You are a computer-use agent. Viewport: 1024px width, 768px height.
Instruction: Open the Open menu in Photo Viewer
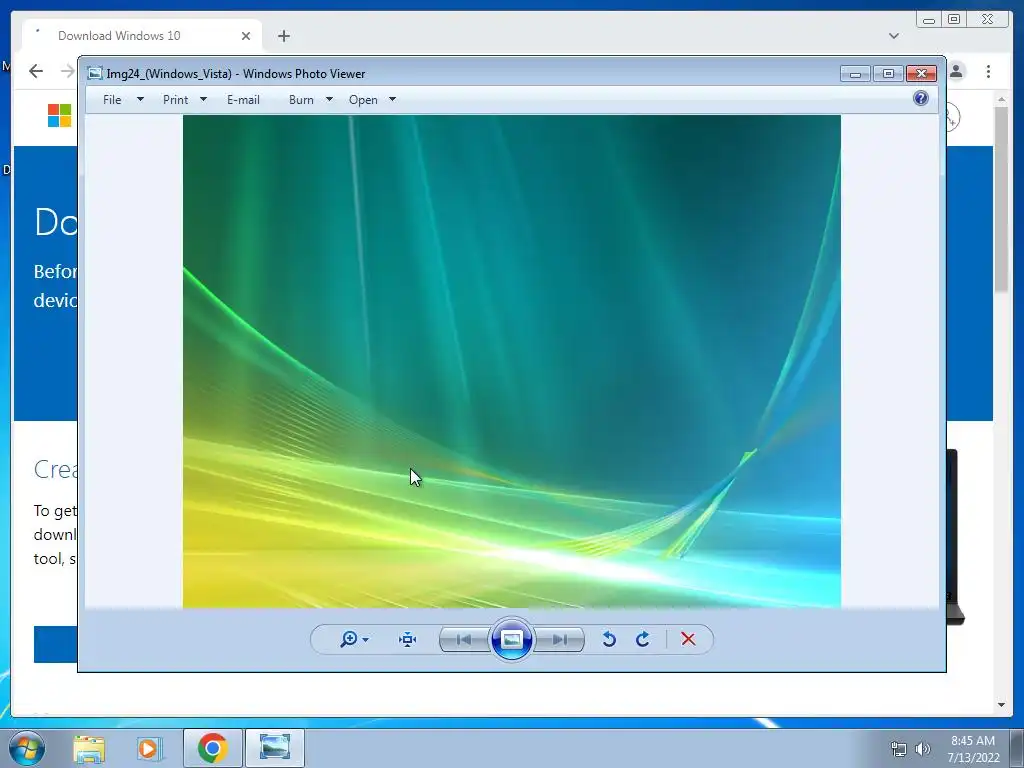[363, 100]
